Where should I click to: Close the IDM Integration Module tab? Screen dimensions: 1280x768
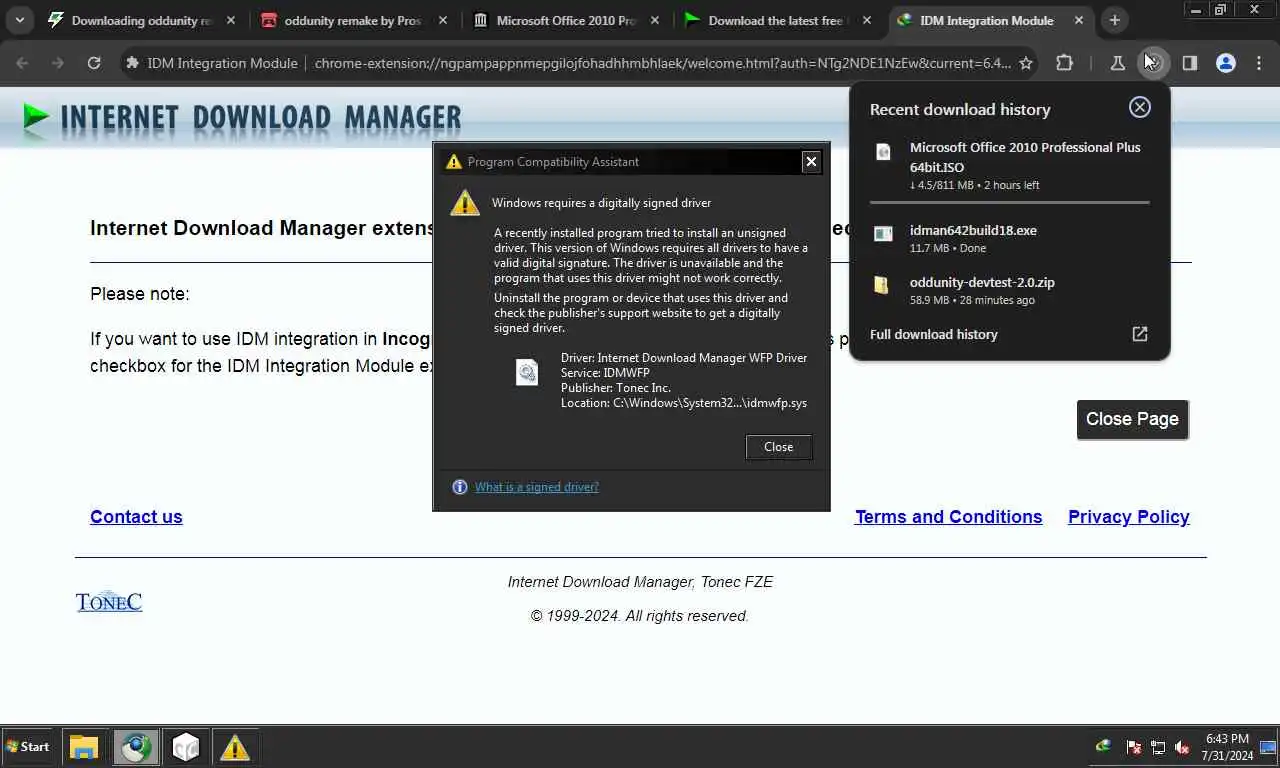point(1079,20)
